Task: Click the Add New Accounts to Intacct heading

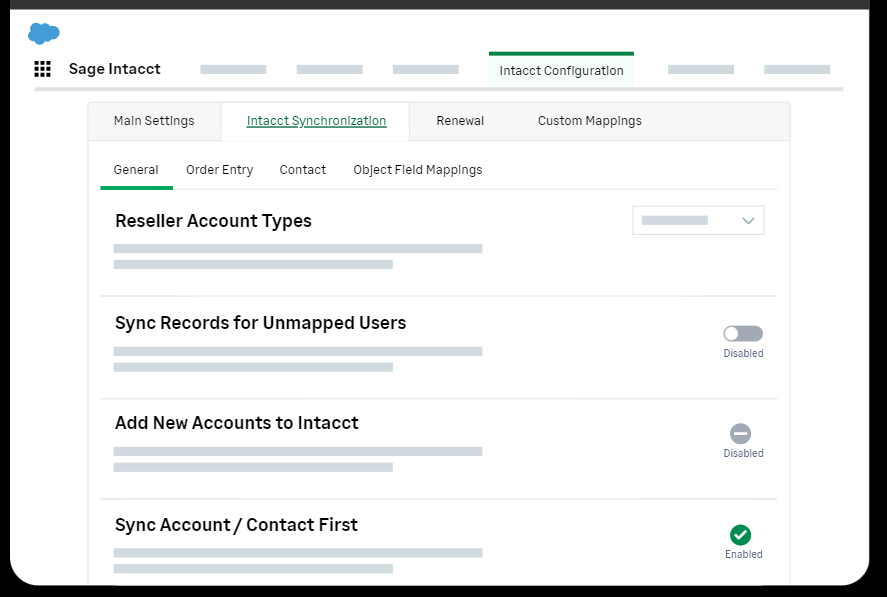Action: (x=236, y=423)
